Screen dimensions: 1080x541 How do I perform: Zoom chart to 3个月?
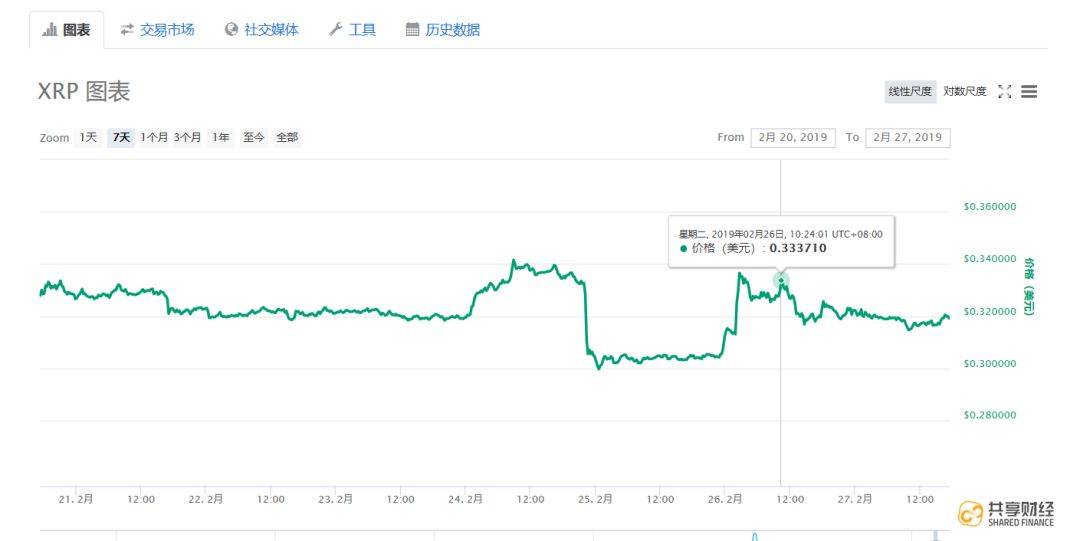tap(187, 138)
